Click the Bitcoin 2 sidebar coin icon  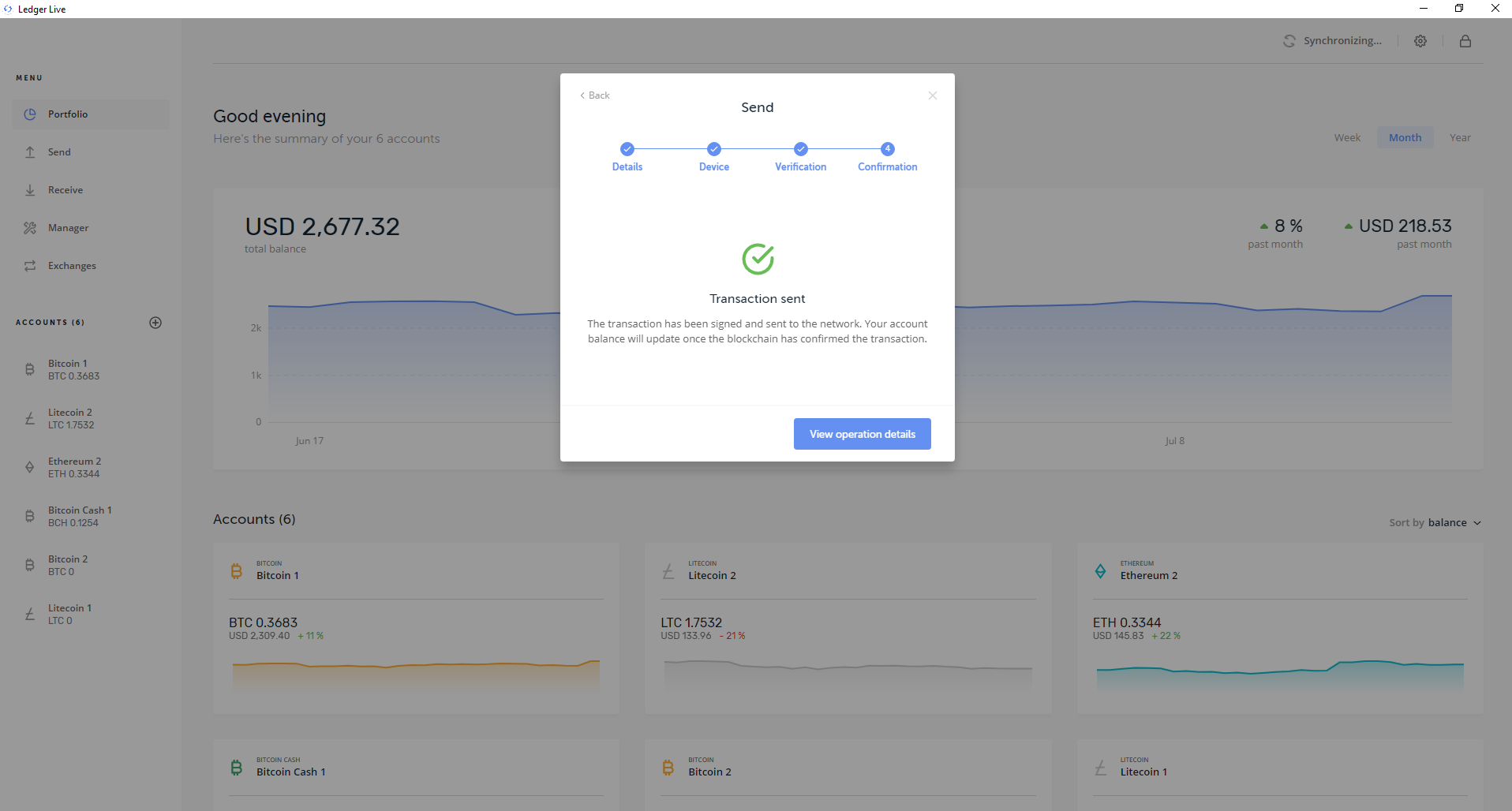pos(30,565)
